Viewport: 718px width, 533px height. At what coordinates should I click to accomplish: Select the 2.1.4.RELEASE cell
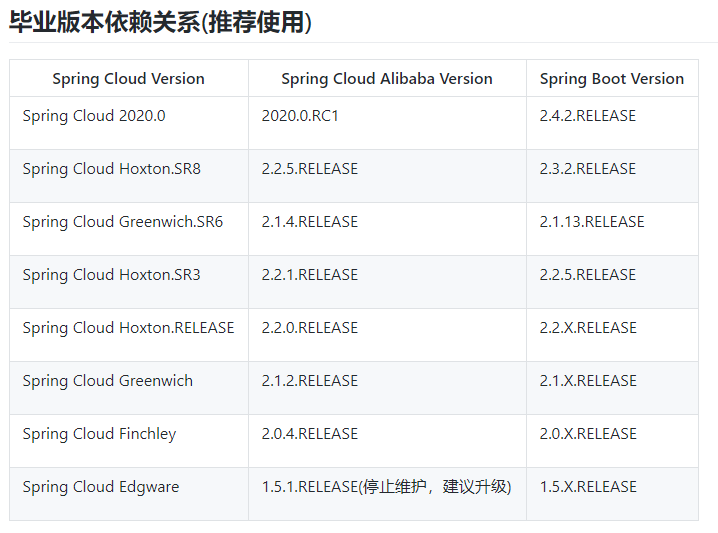click(387, 229)
